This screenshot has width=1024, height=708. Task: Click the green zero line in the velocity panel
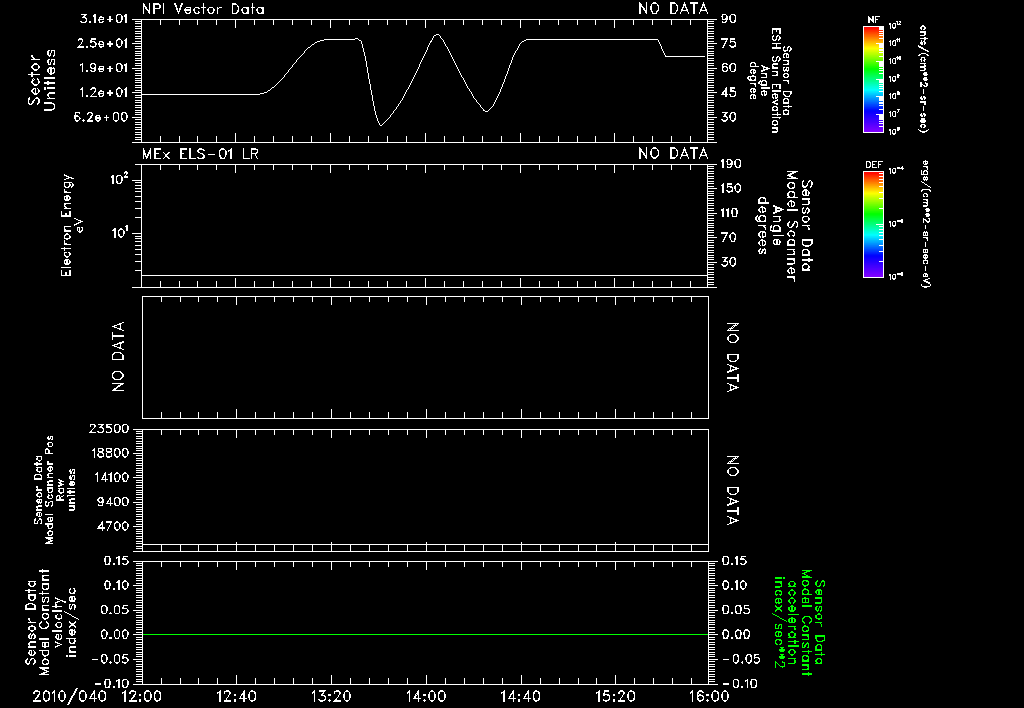tap(425, 634)
